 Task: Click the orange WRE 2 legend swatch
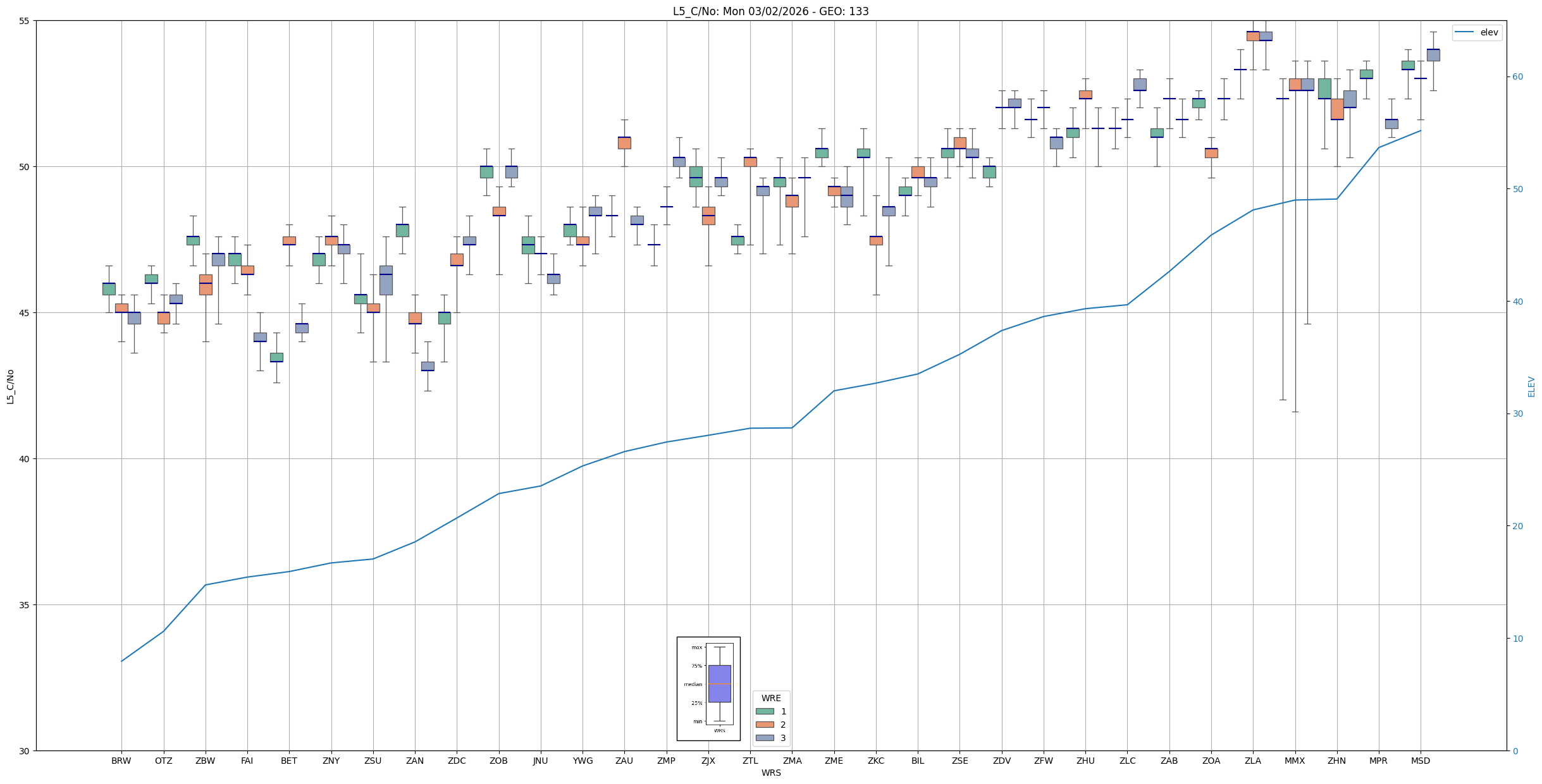tap(765, 725)
